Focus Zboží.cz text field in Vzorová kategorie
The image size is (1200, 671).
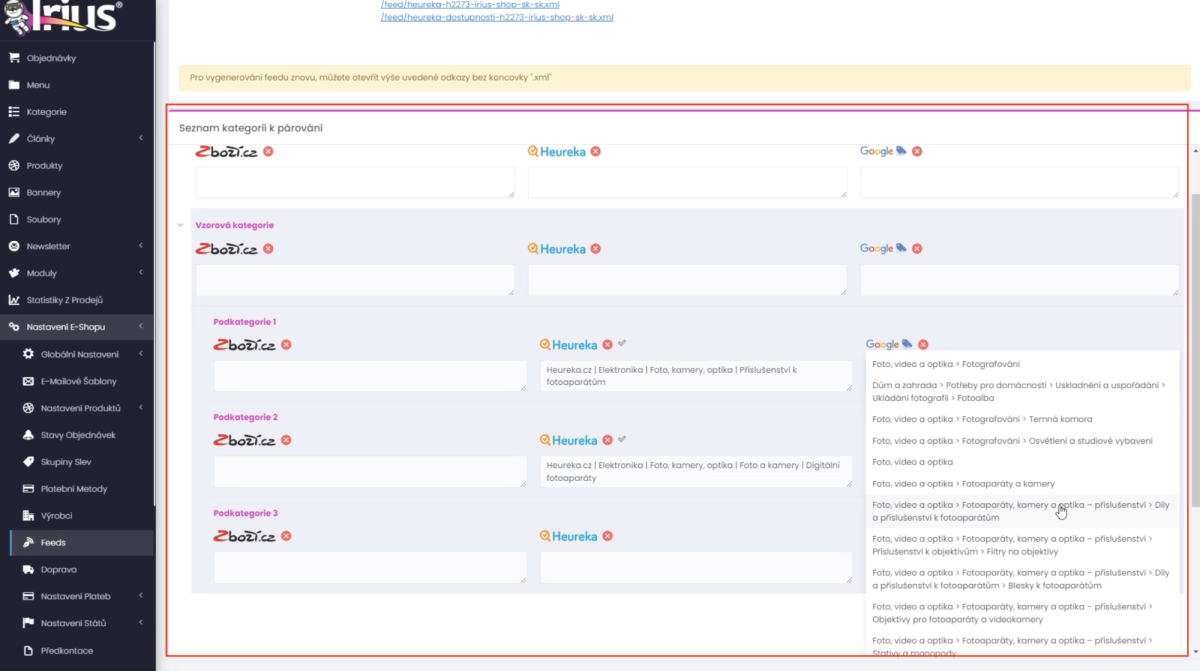355,280
